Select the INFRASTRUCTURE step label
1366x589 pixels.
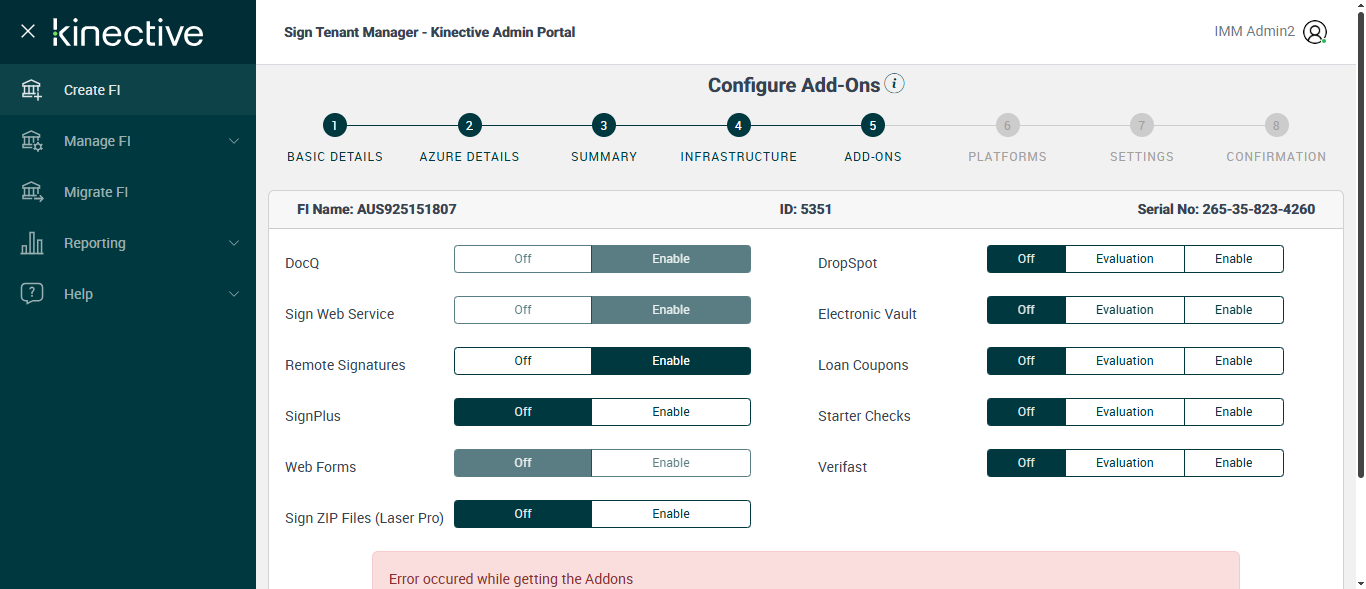point(739,157)
